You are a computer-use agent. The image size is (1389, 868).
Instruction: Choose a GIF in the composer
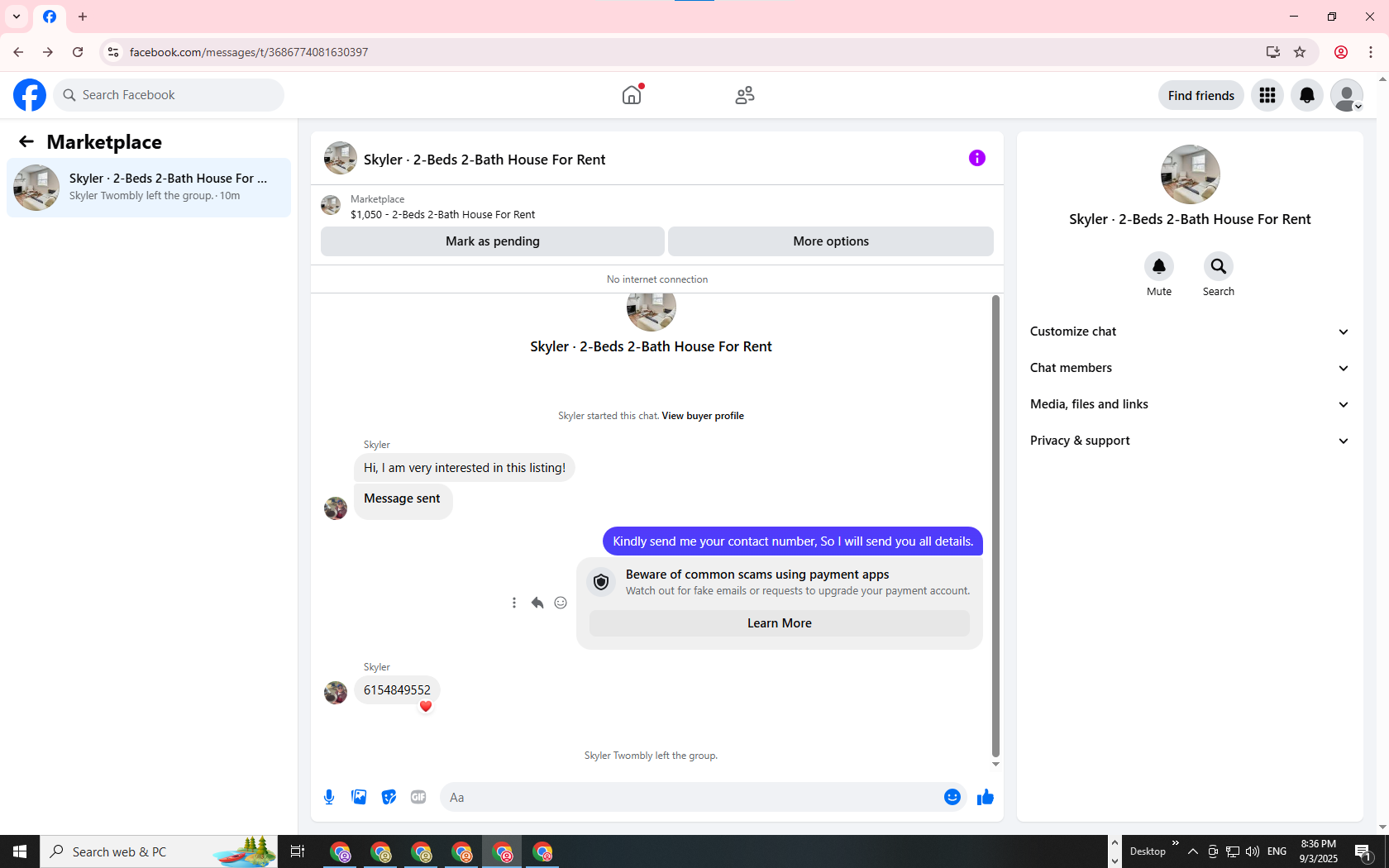[x=418, y=797]
